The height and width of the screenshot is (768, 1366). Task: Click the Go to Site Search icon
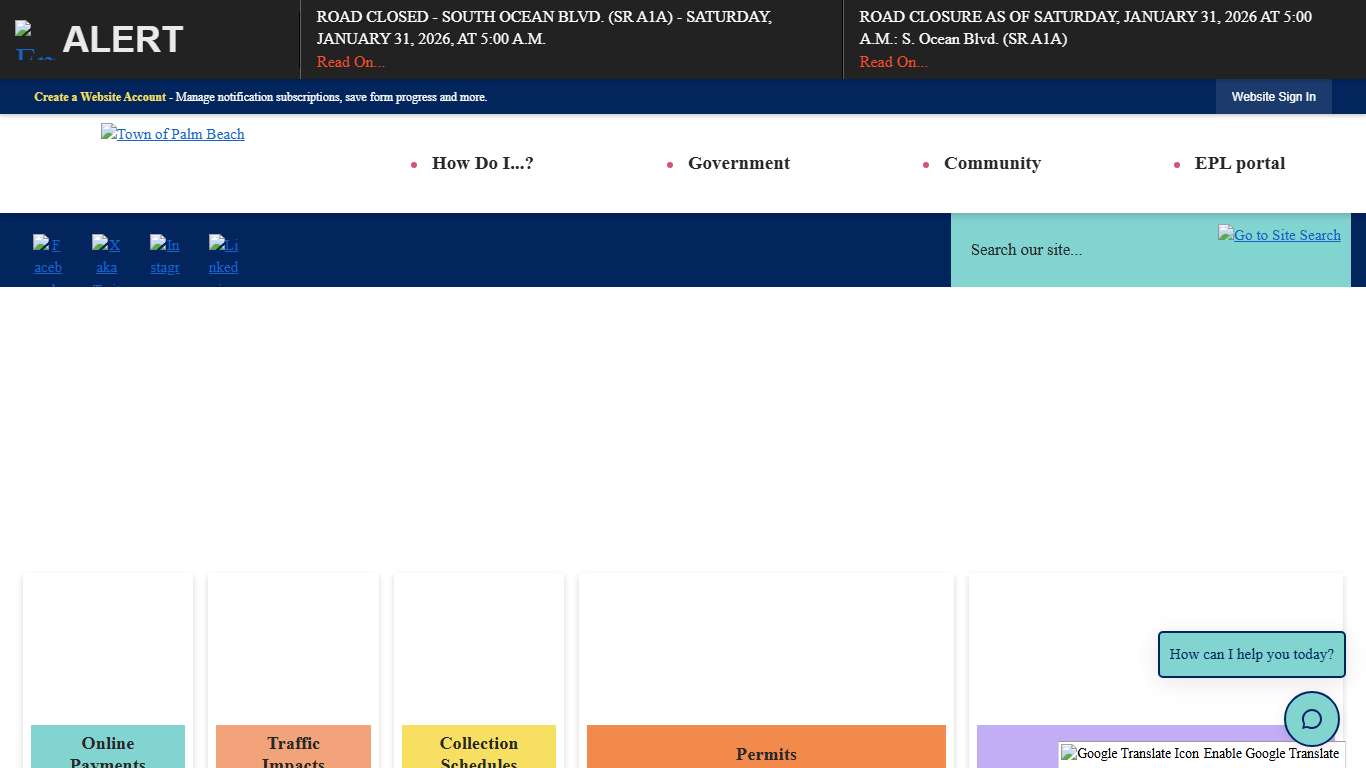click(x=1278, y=235)
